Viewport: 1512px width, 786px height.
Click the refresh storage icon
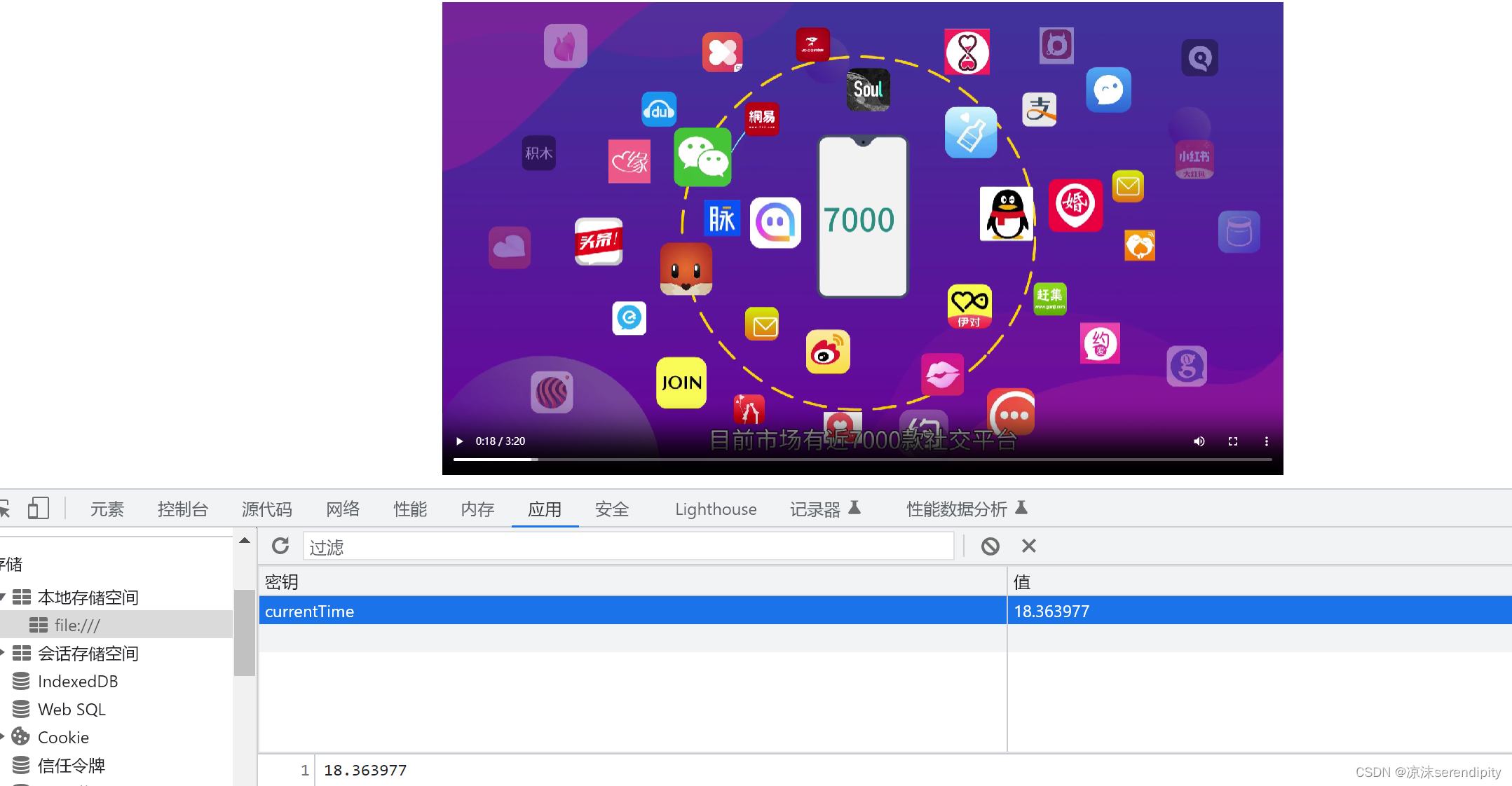tap(280, 546)
